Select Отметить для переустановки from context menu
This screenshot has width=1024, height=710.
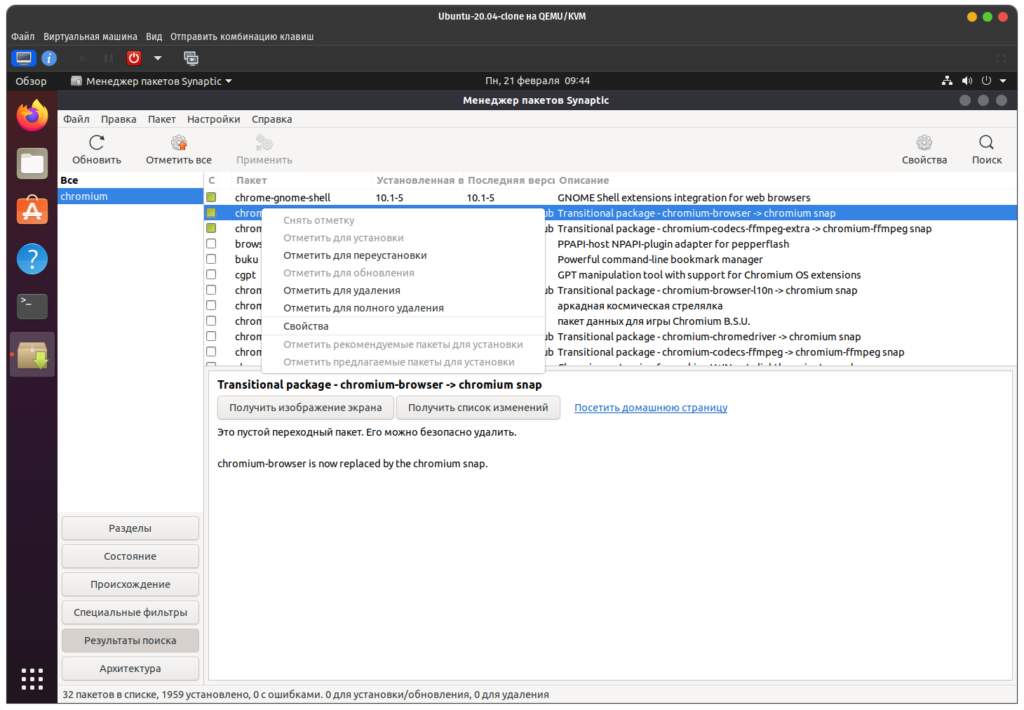[354, 255]
